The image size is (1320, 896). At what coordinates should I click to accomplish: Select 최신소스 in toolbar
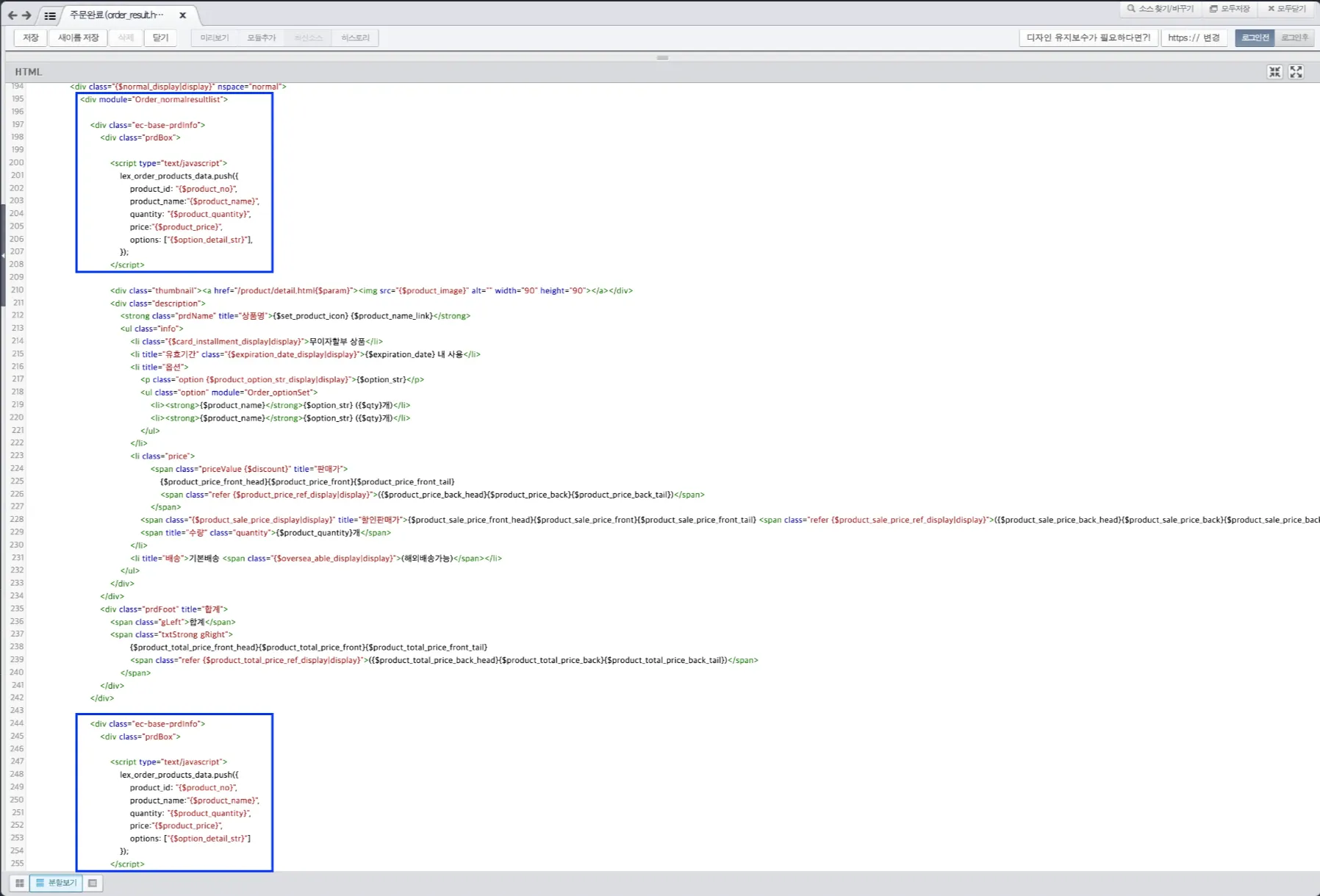click(309, 37)
